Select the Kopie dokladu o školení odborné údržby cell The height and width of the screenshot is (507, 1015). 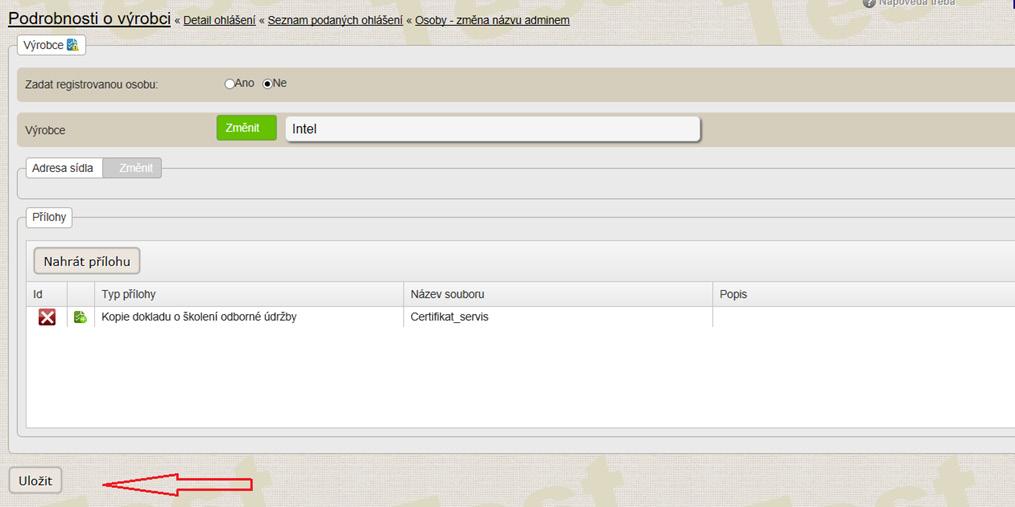[249, 317]
